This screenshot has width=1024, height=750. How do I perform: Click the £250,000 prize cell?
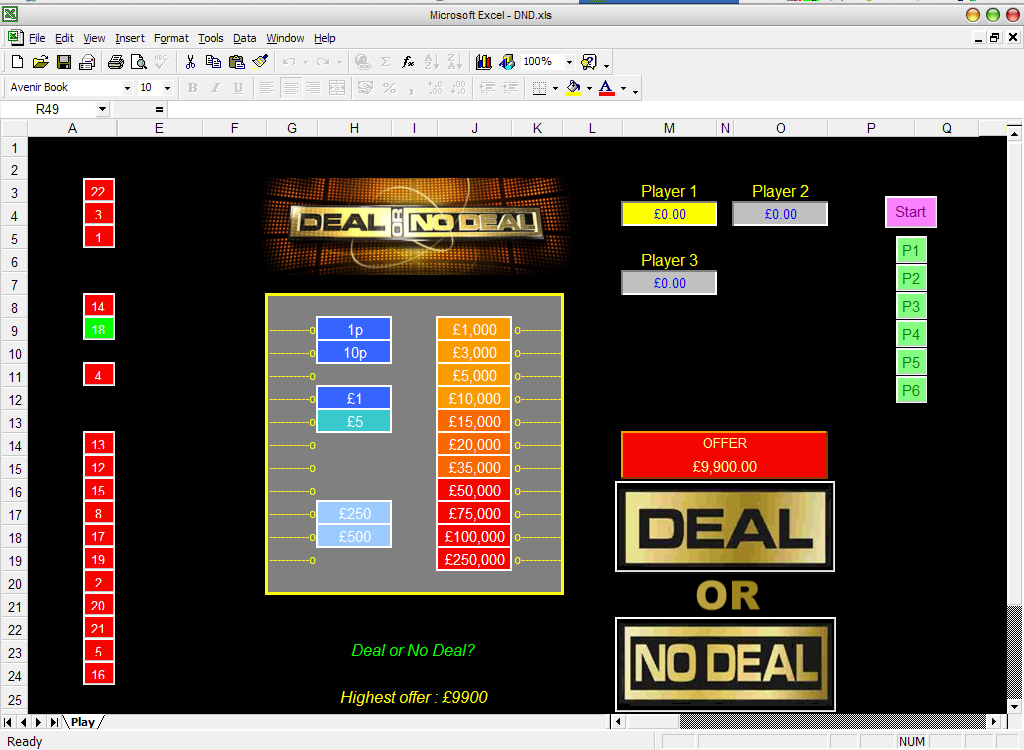point(474,560)
